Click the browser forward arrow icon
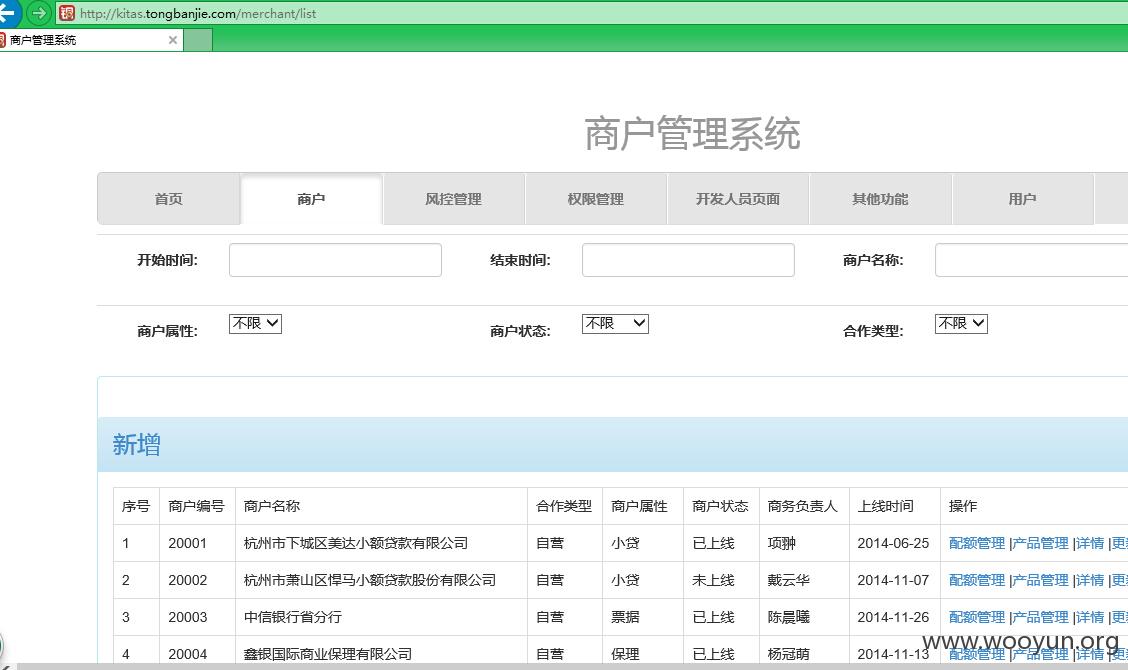The image size is (1128, 670). click(39, 13)
